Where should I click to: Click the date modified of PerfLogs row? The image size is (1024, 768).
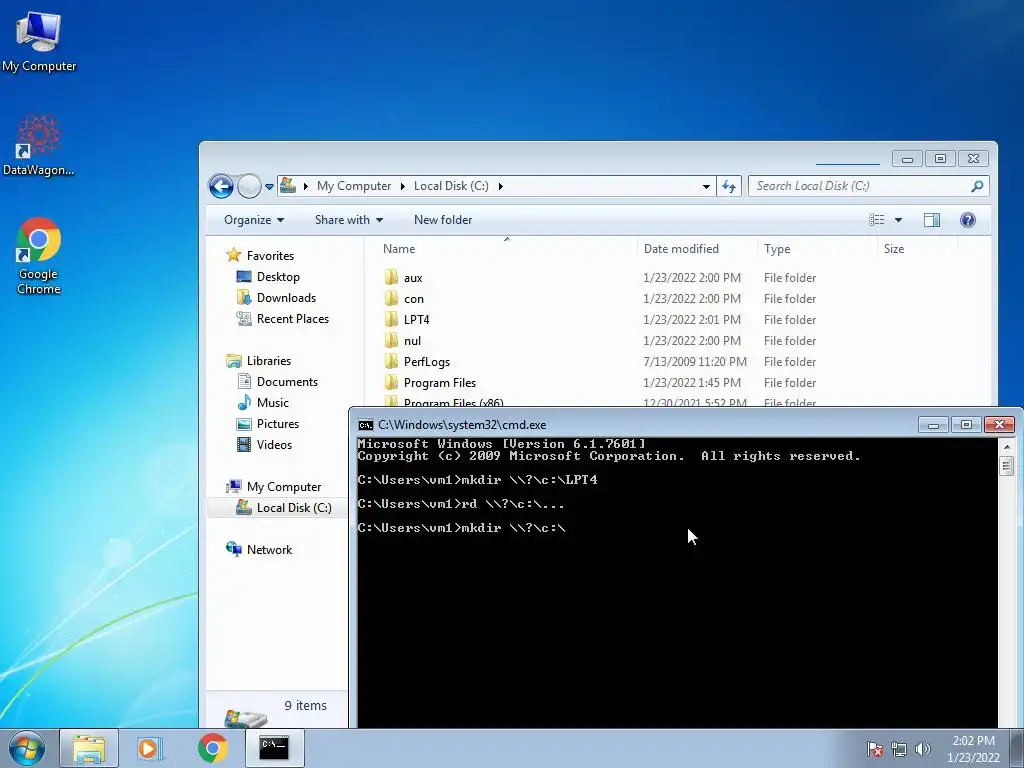[695, 362]
